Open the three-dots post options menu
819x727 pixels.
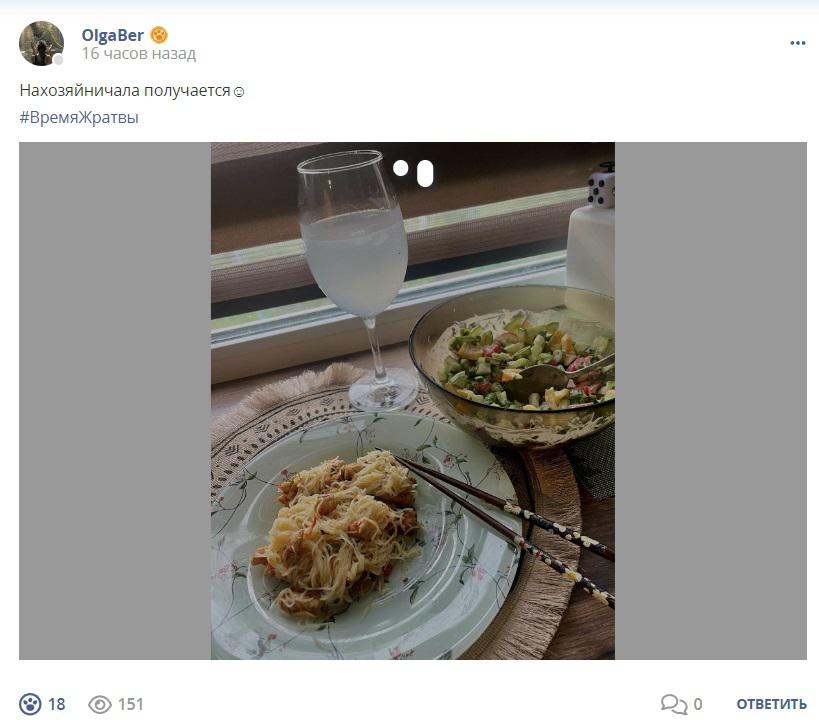coord(797,43)
